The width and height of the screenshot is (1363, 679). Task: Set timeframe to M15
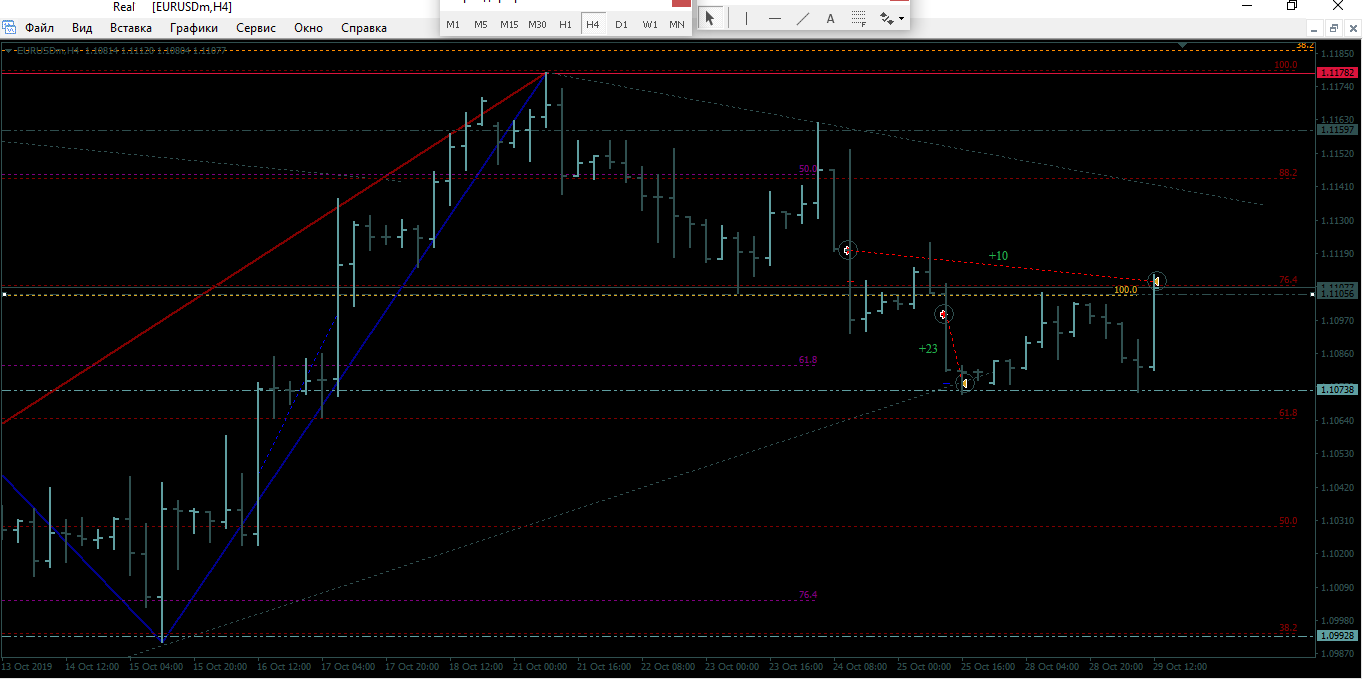point(509,23)
